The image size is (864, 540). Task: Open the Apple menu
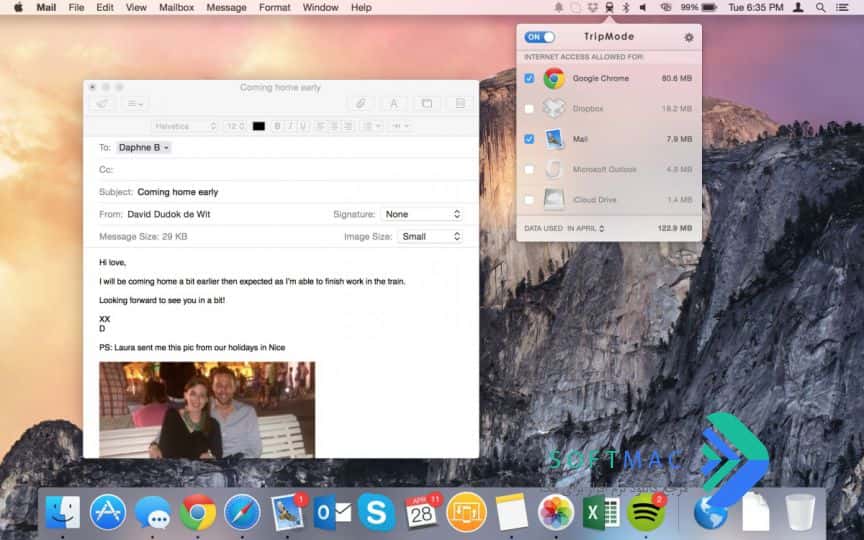pyautogui.click(x=18, y=7)
